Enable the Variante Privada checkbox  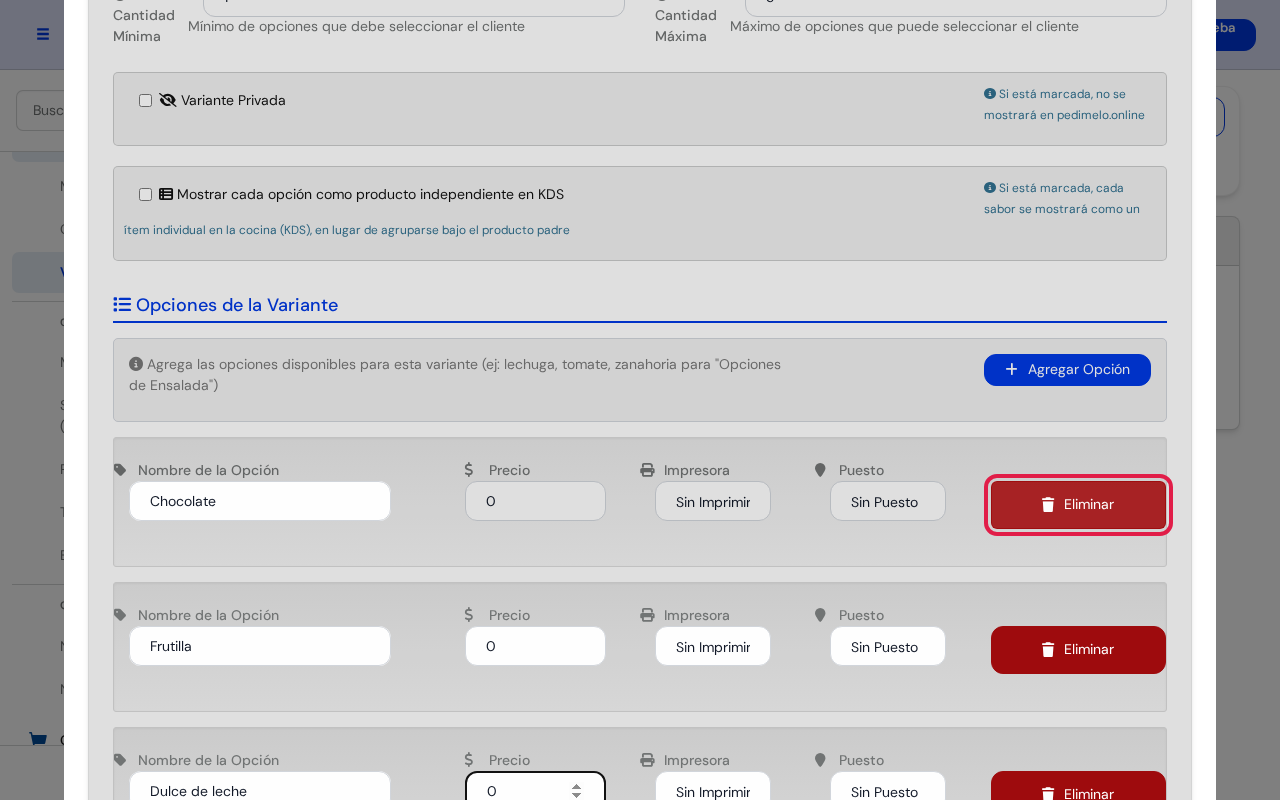[146, 101]
